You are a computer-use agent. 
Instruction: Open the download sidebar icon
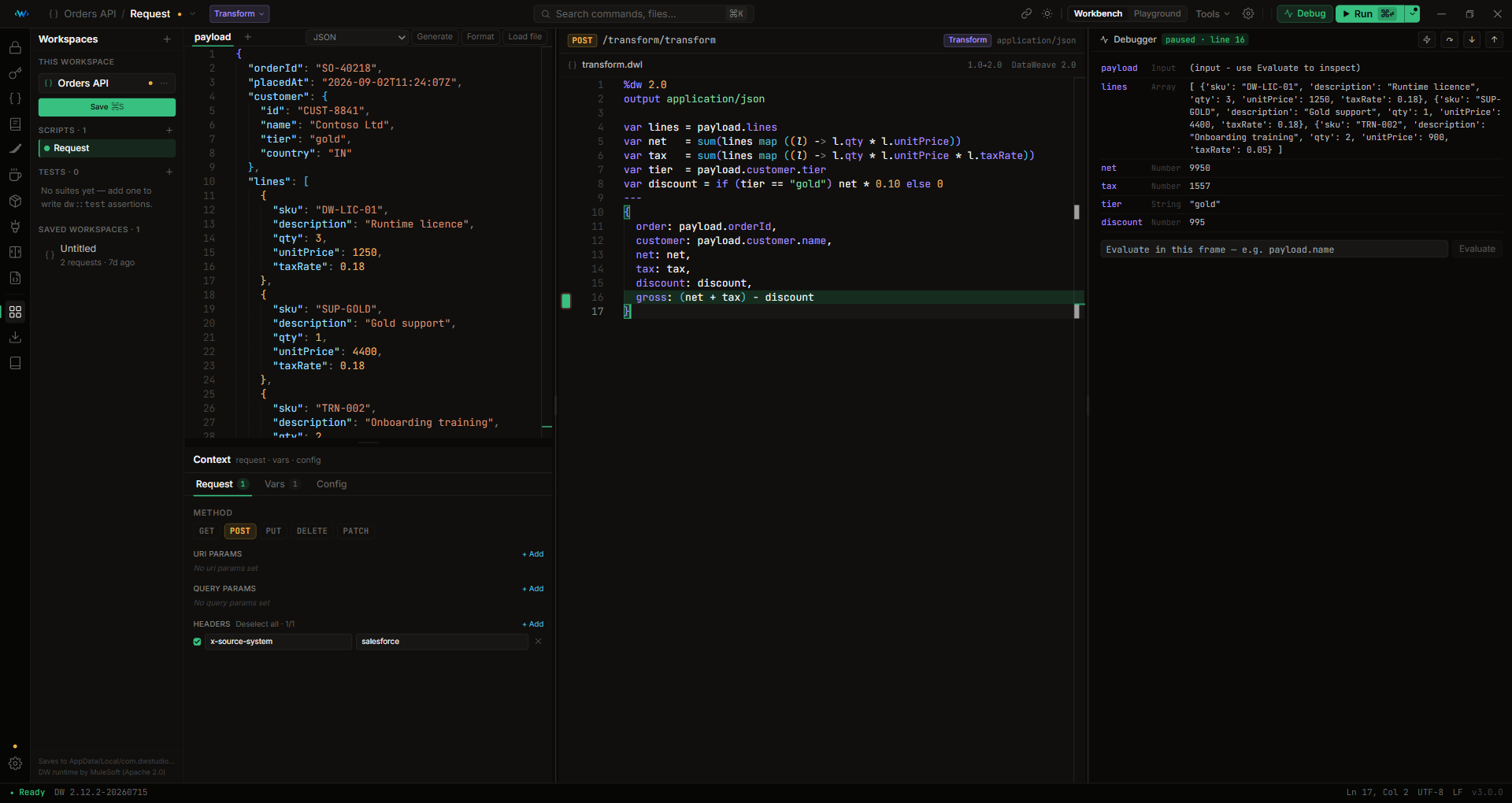tap(15, 337)
